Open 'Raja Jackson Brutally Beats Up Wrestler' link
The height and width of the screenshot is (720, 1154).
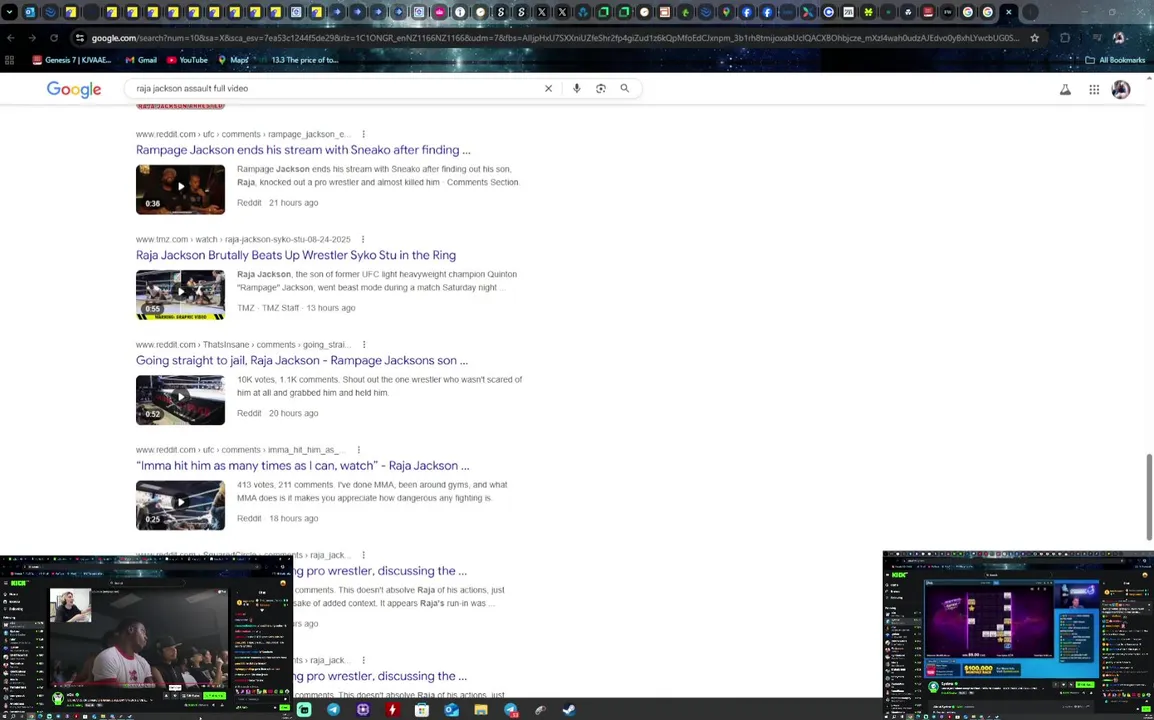click(296, 255)
